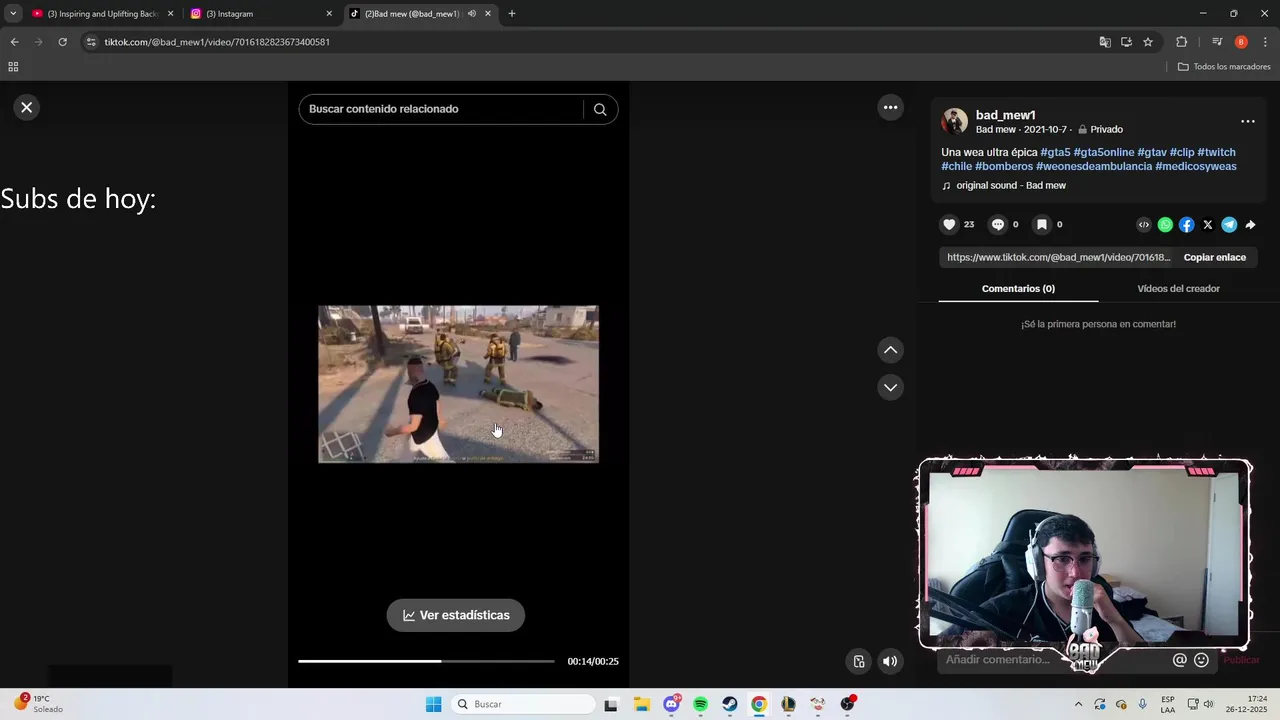
Task: Save the video with the bookmark icon
Action: (1041, 225)
